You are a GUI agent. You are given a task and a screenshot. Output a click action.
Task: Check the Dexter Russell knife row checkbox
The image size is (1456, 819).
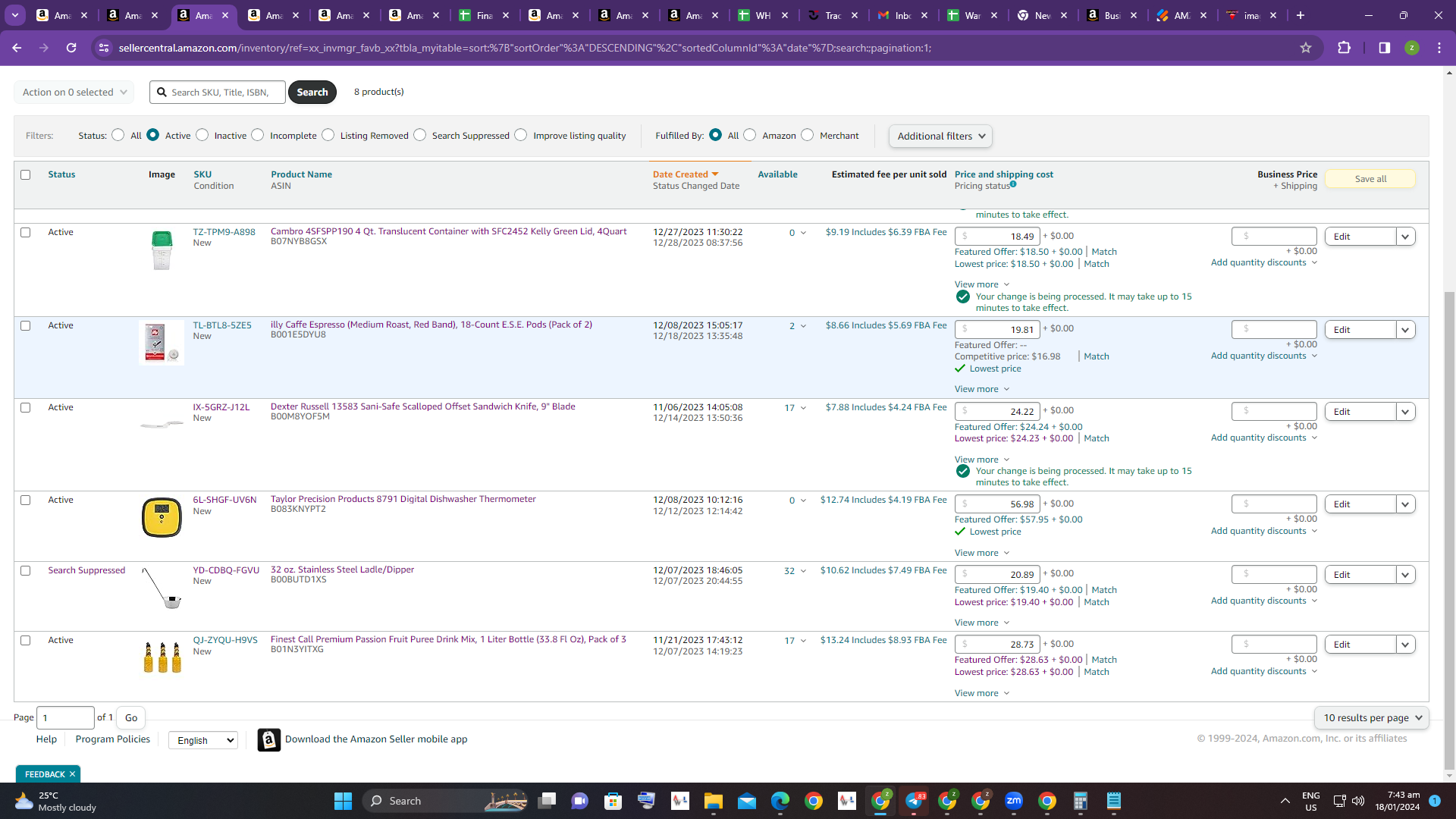pyautogui.click(x=26, y=407)
